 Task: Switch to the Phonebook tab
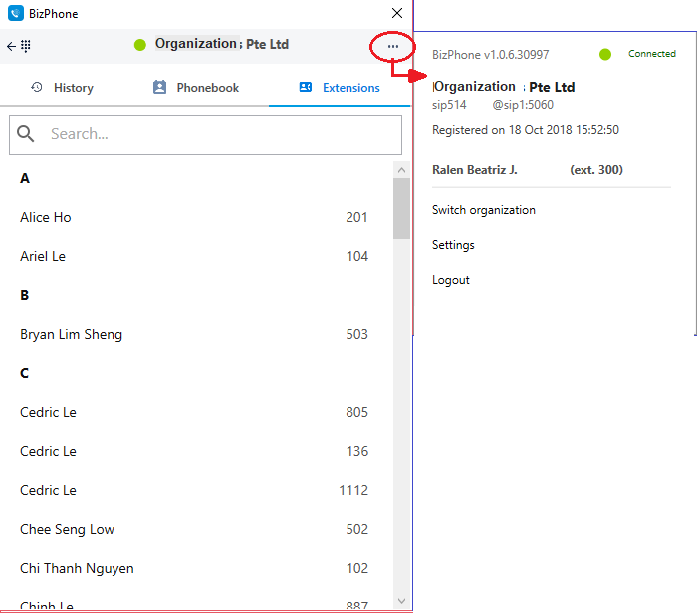pyautogui.click(x=196, y=88)
